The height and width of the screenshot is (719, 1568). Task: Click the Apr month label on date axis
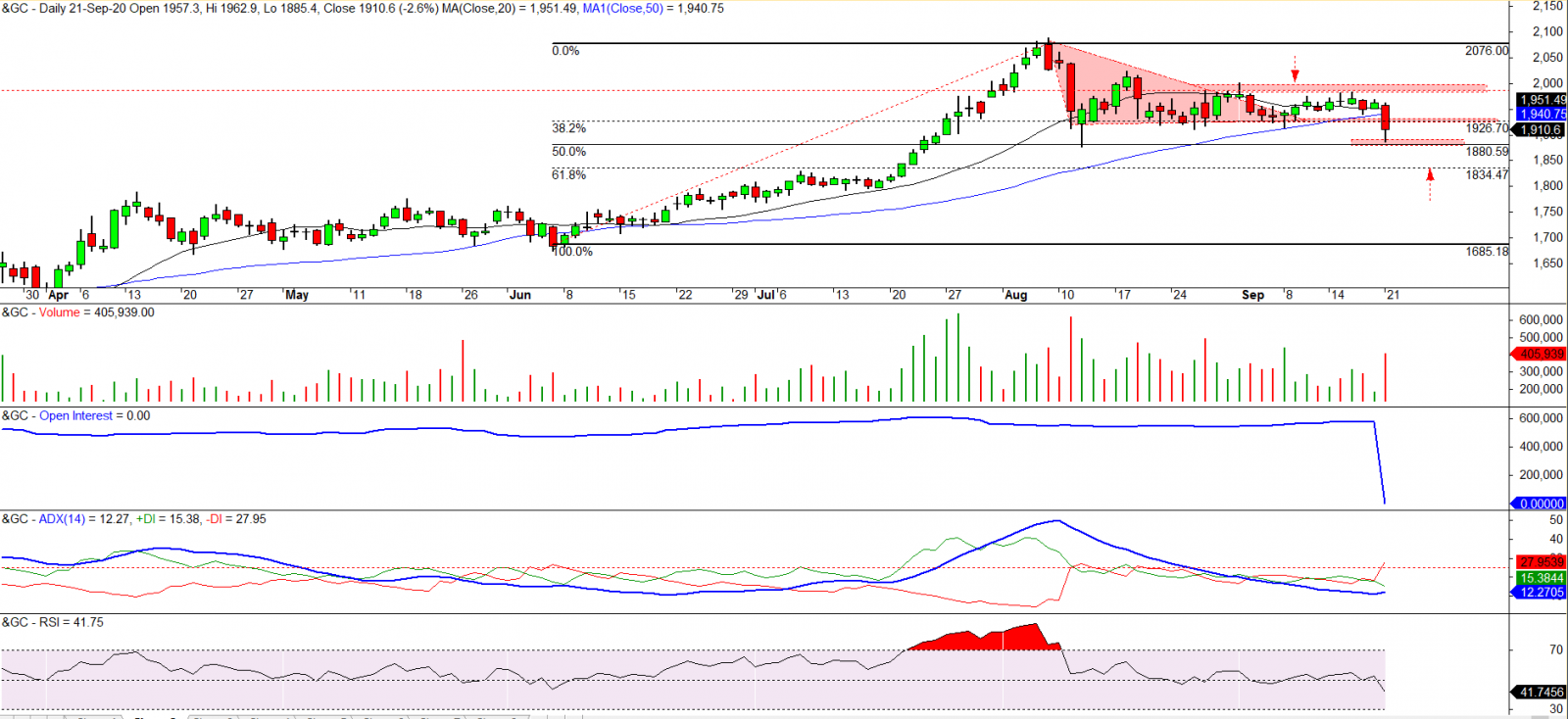(x=59, y=295)
